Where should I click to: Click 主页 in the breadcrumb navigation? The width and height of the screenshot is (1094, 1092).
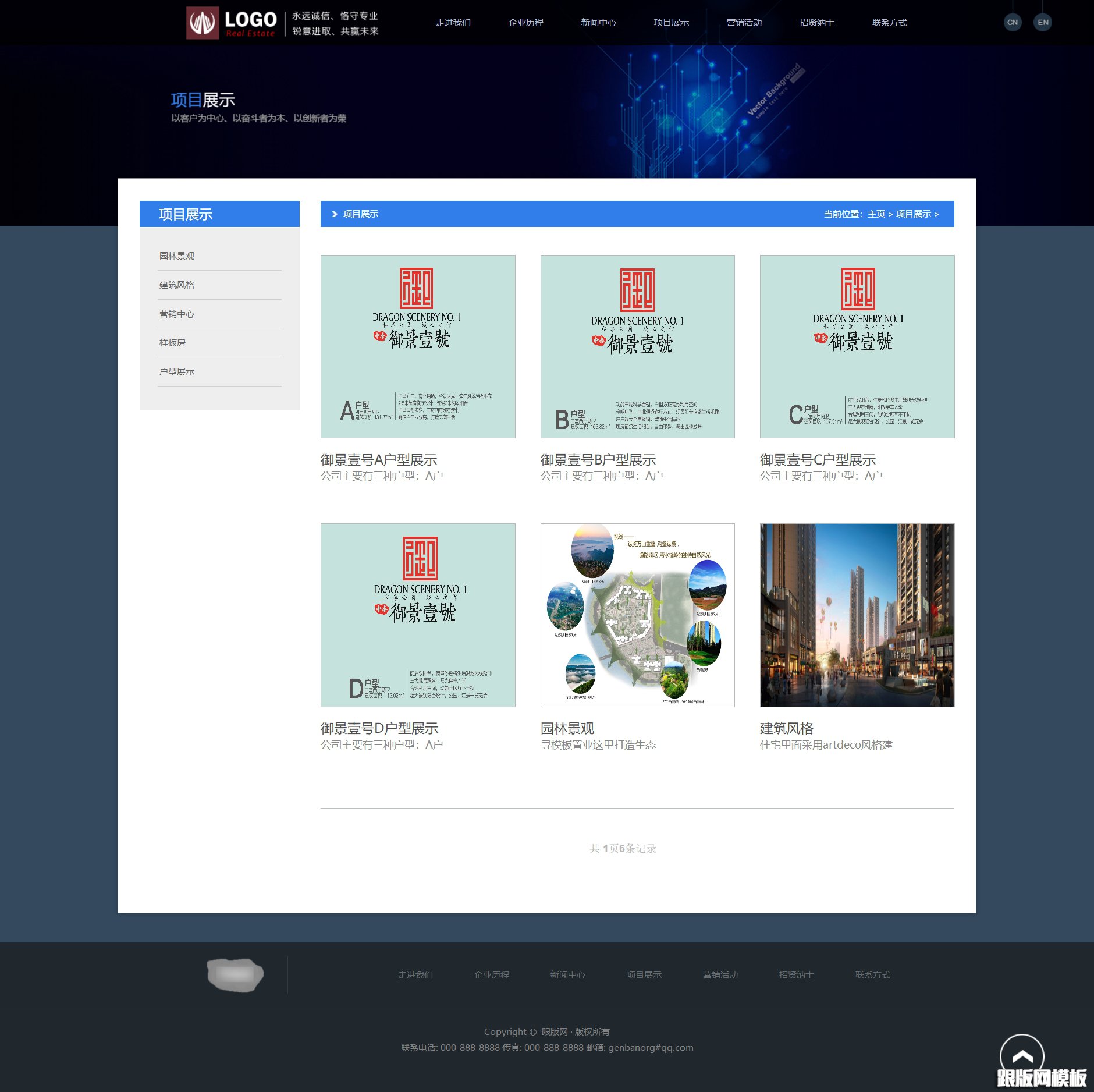875,214
